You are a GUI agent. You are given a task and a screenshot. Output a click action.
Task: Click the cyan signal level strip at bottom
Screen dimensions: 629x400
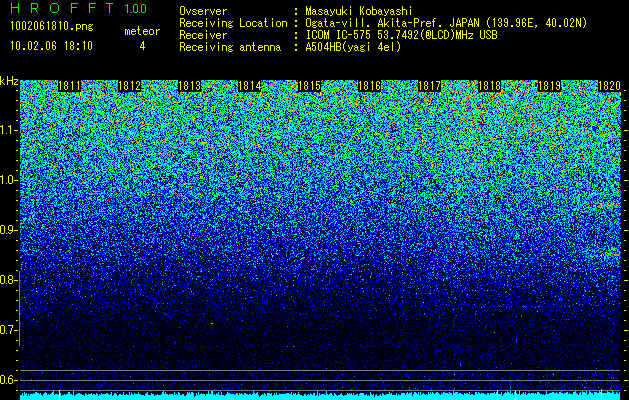(x=320, y=396)
